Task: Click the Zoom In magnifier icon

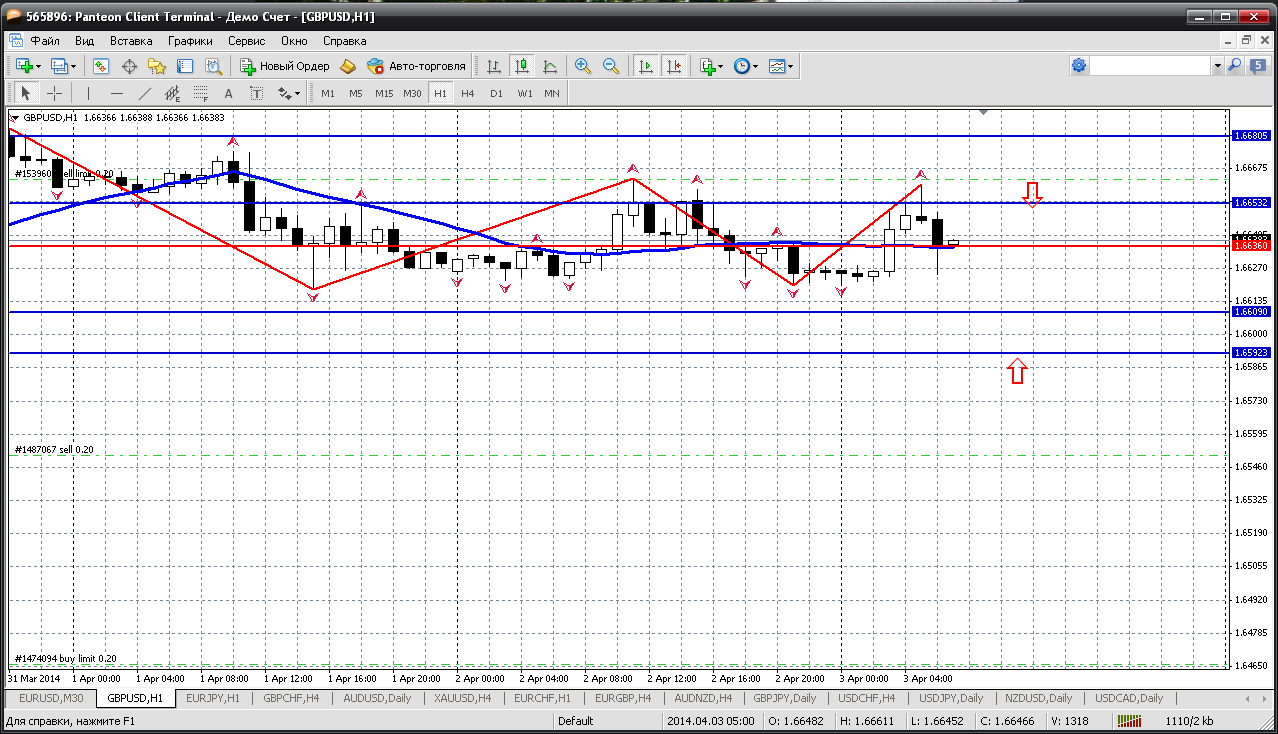Action: [582, 66]
